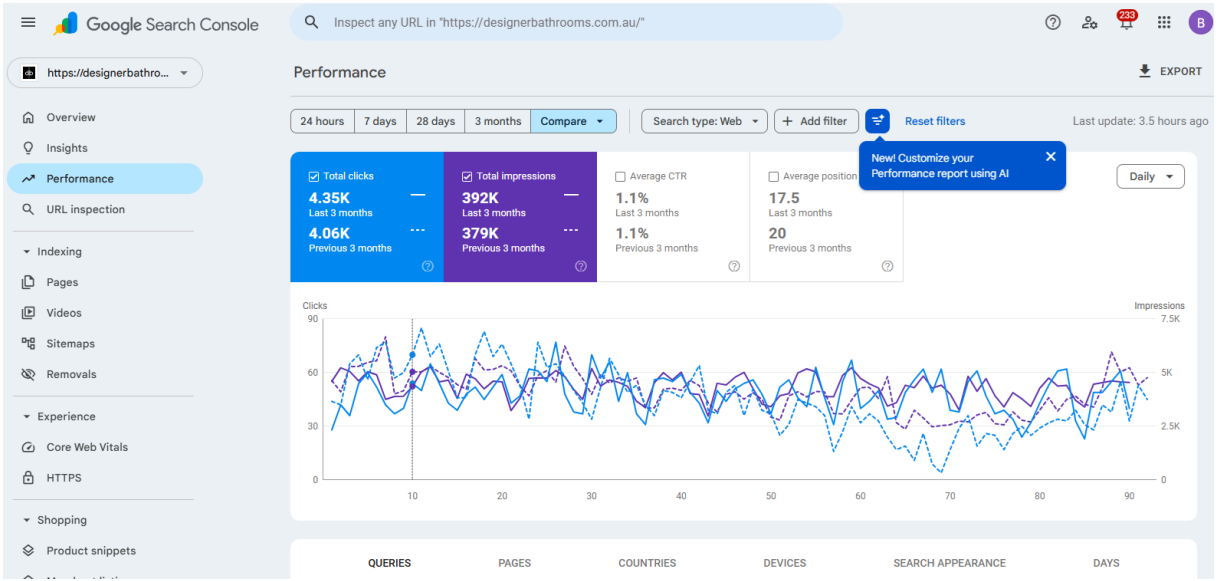
Task: Collapse the Indexing section
Action: click(x=52, y=252)
